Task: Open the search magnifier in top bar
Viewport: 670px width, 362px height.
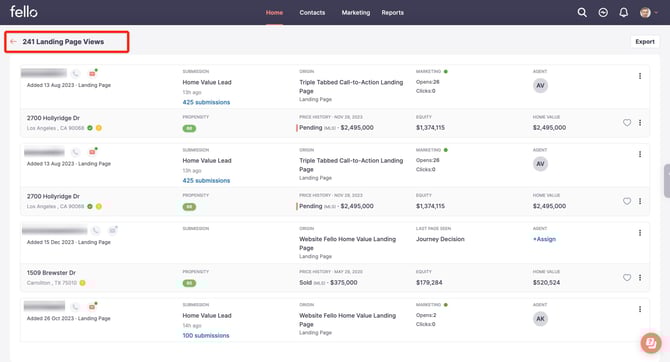Action: tap(582, 12)
